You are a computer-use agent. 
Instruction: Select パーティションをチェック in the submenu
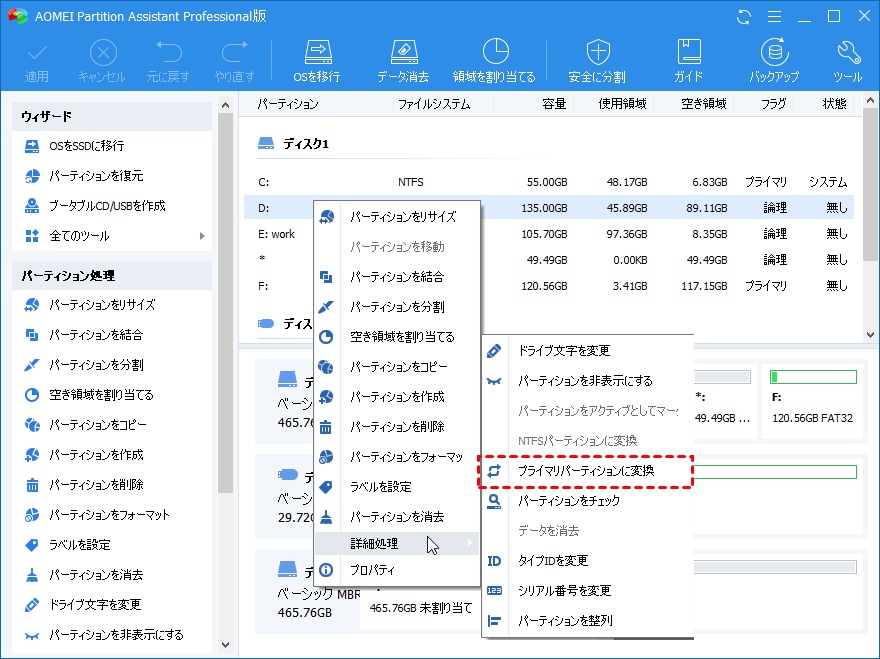(x=588, y=501)
